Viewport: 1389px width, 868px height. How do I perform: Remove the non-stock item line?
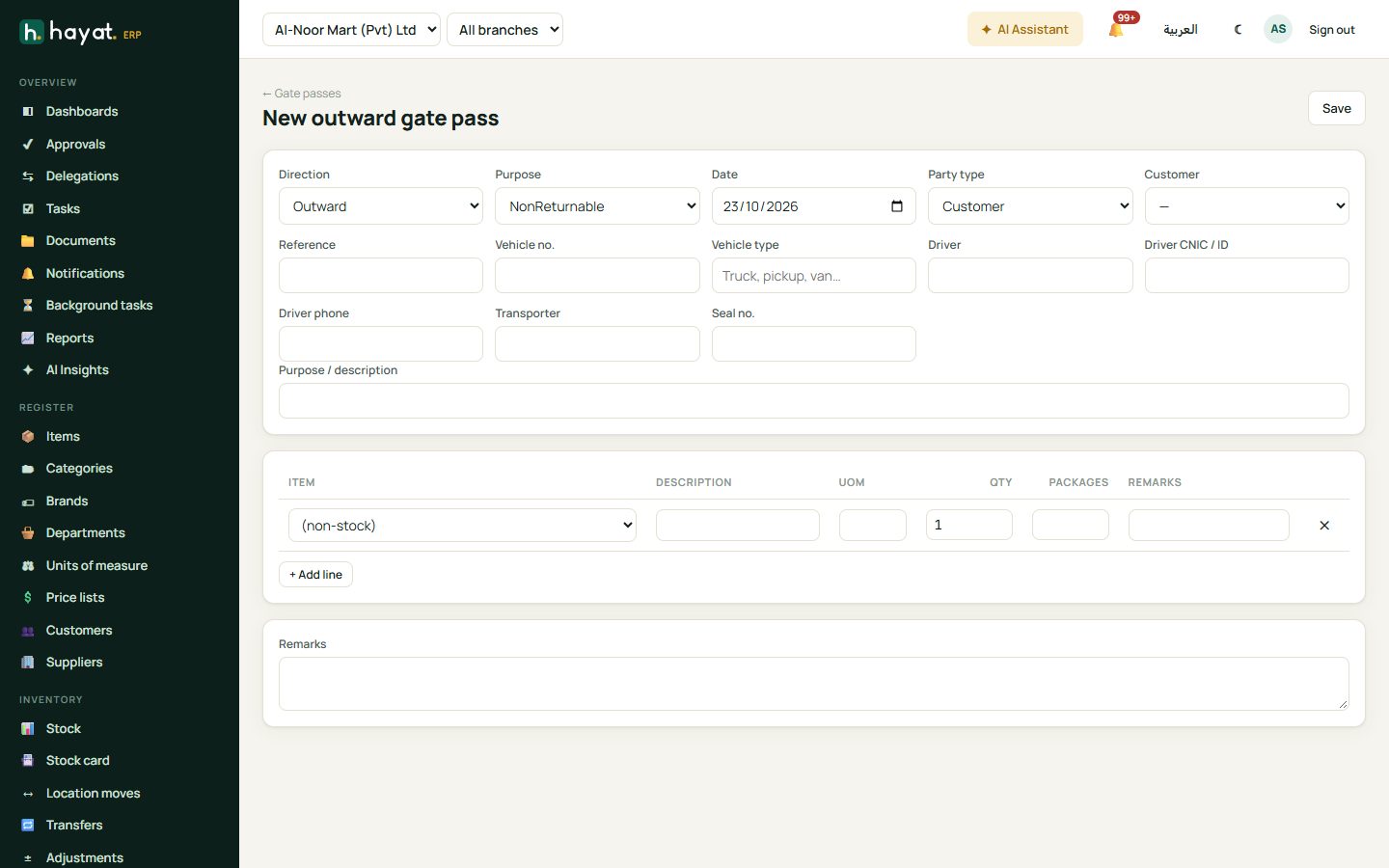click(x=1324, y=526)
